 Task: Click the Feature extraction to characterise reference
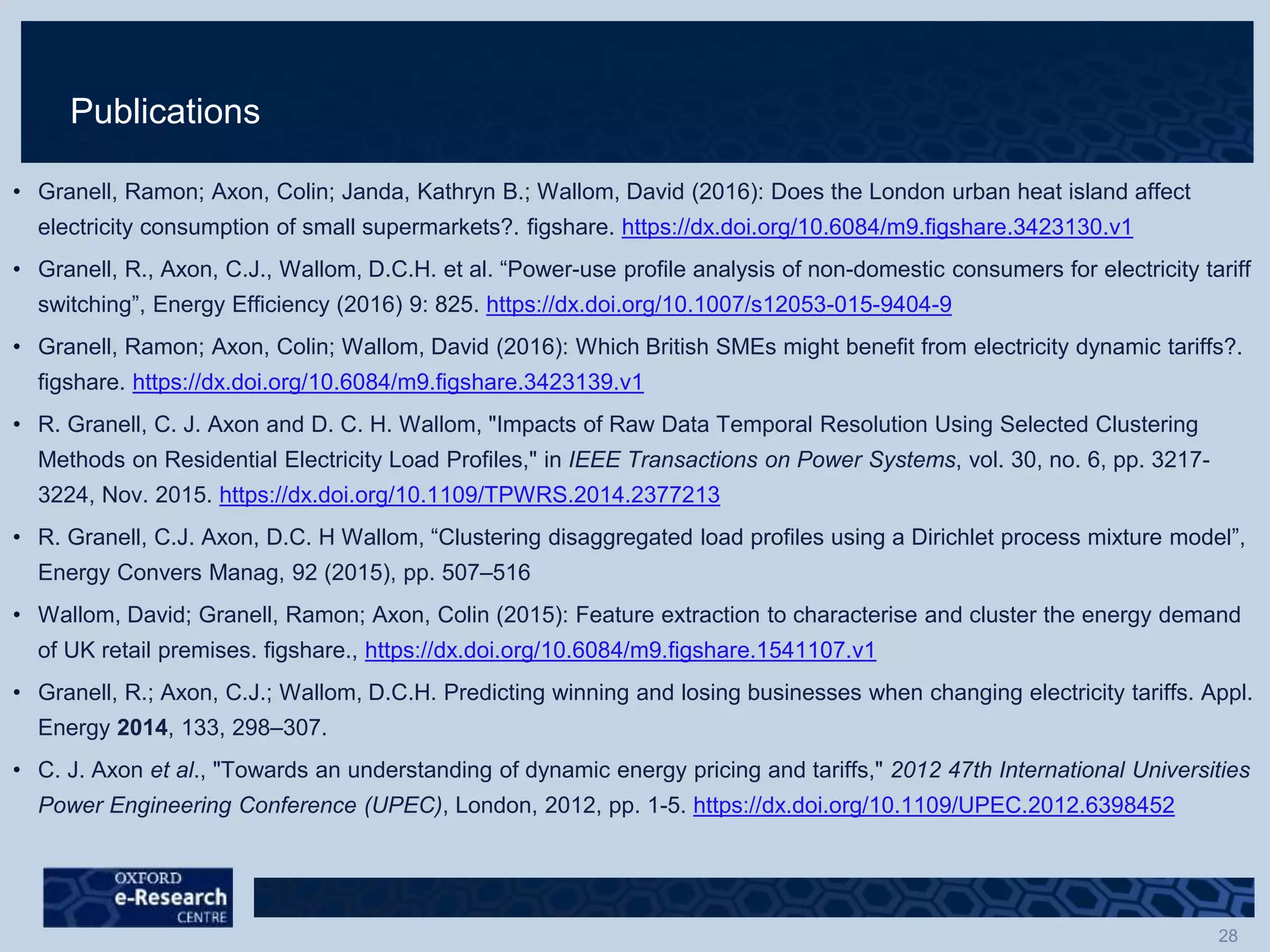639,632
